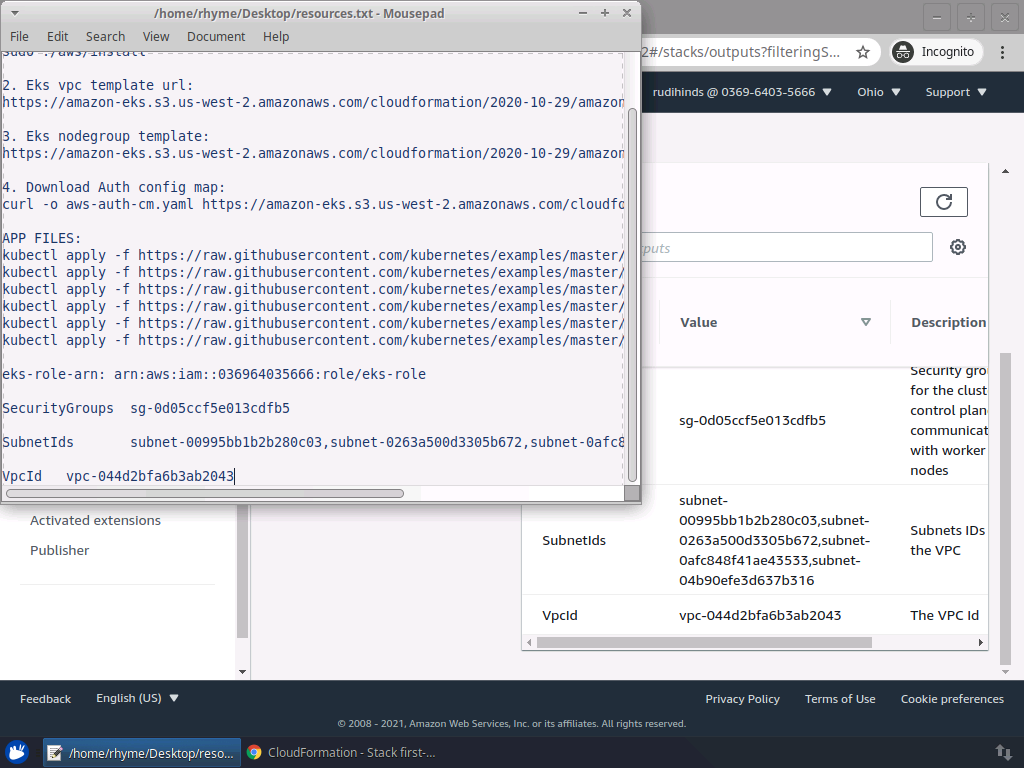
Task: Click the page scroll-down arrow in browser
Action: (x=1005, y=671)
